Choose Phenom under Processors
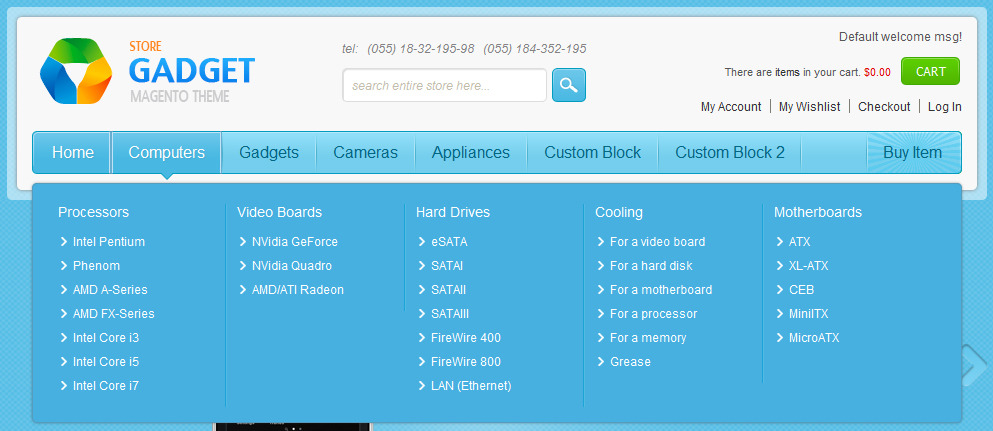 tap(96, 266)
